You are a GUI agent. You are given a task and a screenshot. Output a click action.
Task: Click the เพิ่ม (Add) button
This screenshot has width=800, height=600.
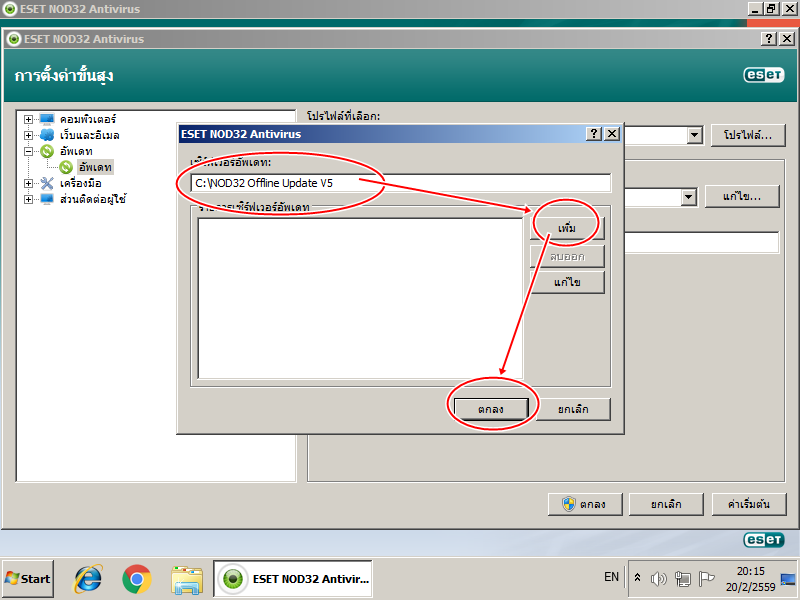pos(567,228)
